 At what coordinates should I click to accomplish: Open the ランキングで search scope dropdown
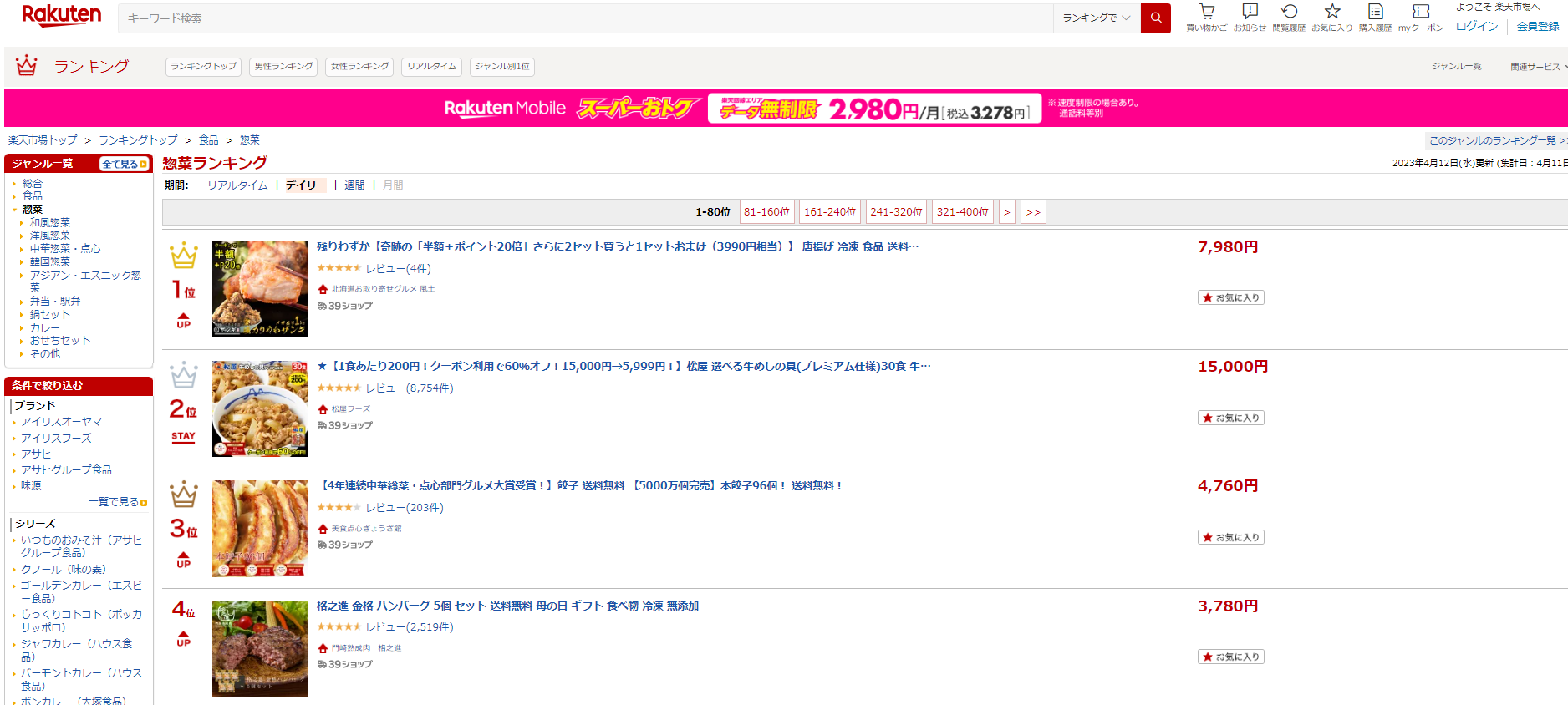click(x=1096, y=18)
